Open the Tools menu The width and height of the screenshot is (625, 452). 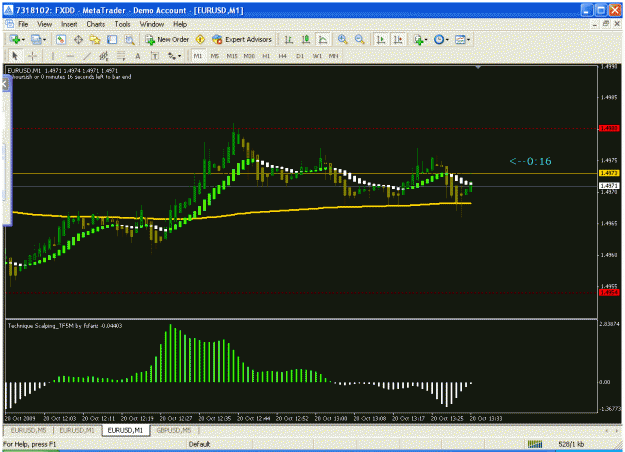click(x=122, y=24)
